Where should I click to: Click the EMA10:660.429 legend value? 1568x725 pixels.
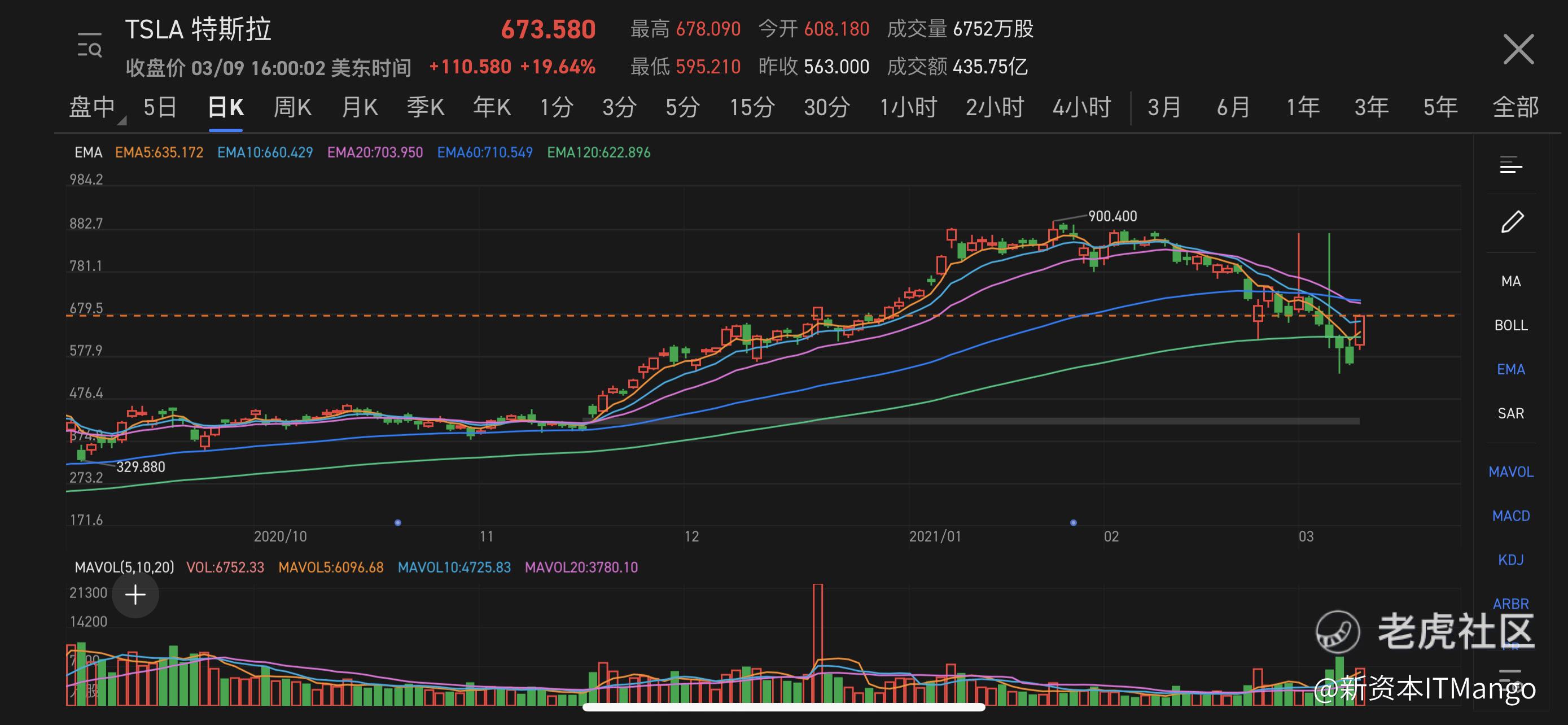(x=265, y=152)
